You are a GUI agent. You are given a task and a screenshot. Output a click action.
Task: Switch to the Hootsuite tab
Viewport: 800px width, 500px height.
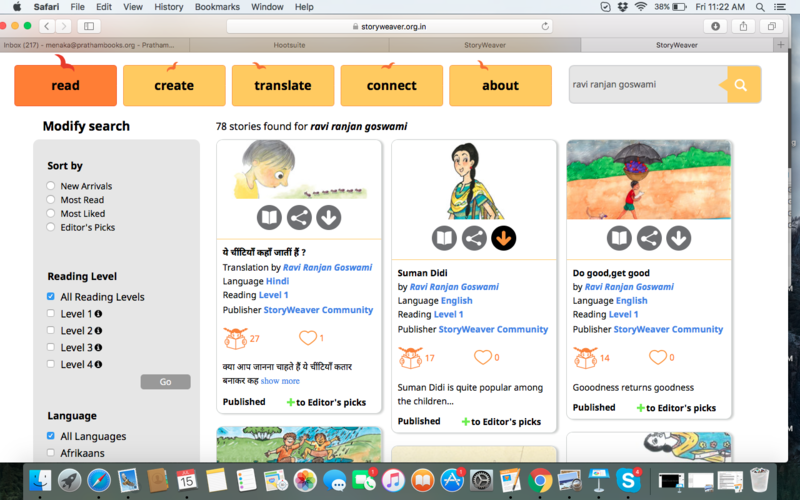tap(289, 45)
